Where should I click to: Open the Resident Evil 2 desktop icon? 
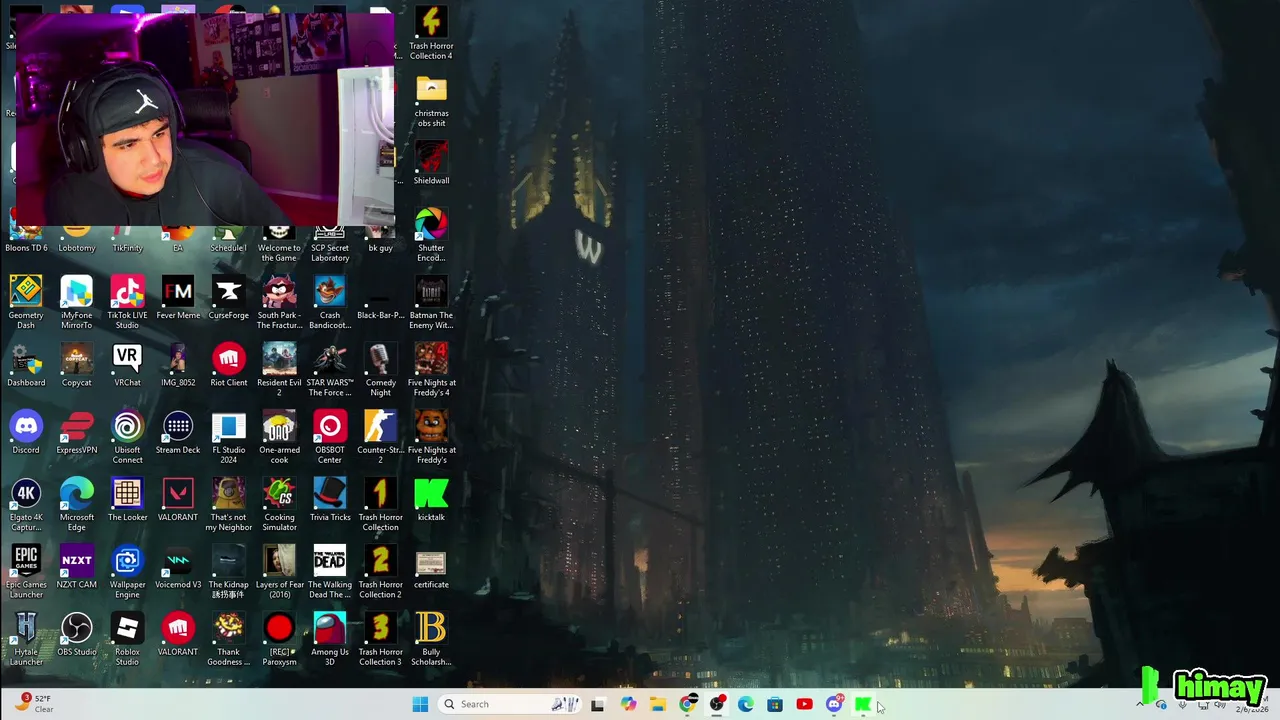pos(279,370)
